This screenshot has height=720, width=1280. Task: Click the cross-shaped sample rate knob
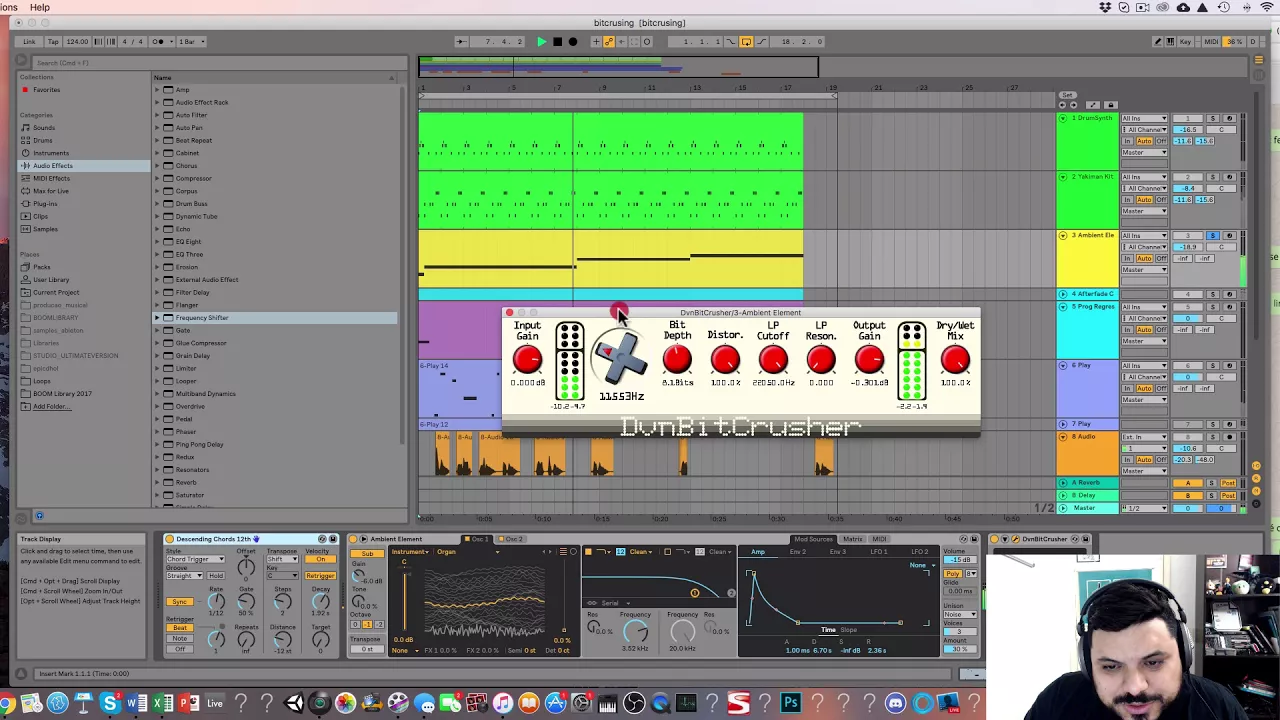621,358
